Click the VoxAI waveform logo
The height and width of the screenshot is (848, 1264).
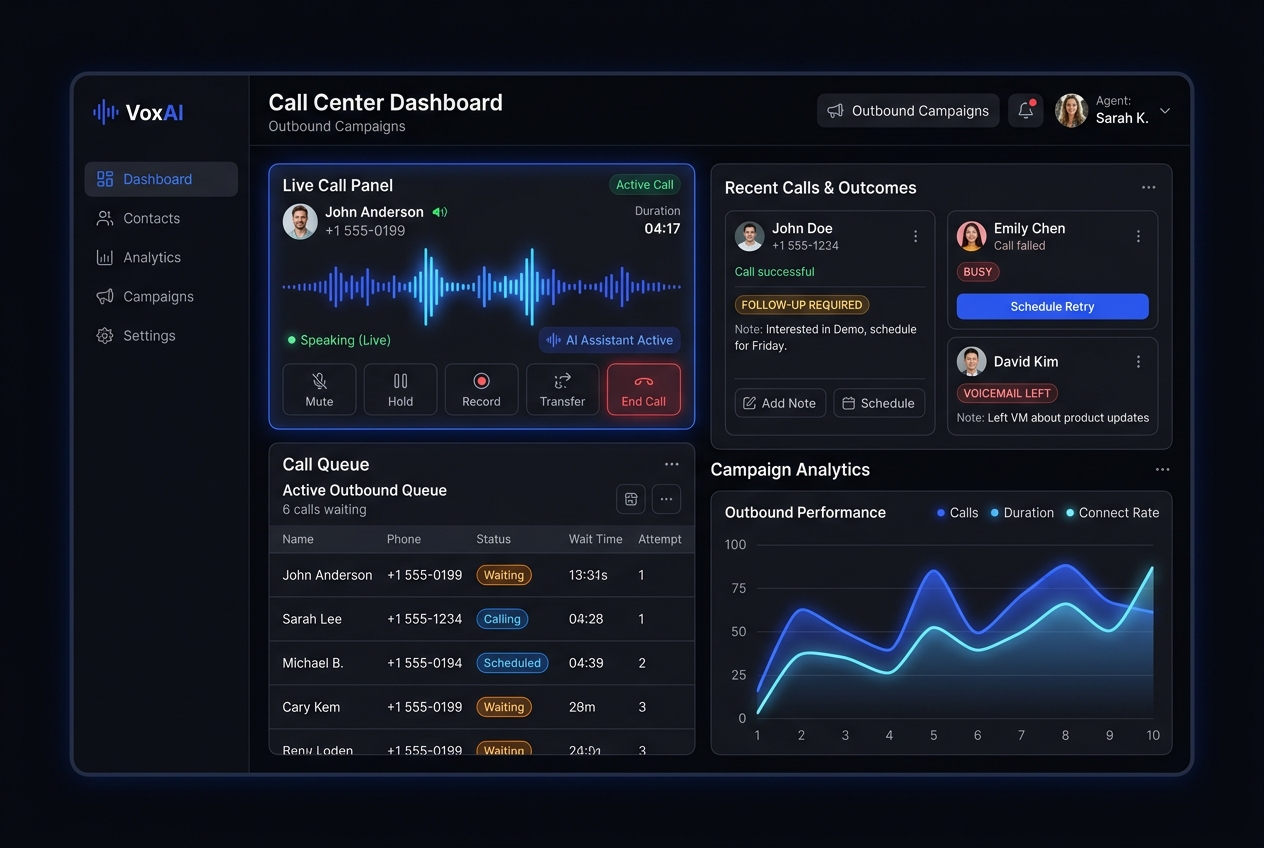105,112
